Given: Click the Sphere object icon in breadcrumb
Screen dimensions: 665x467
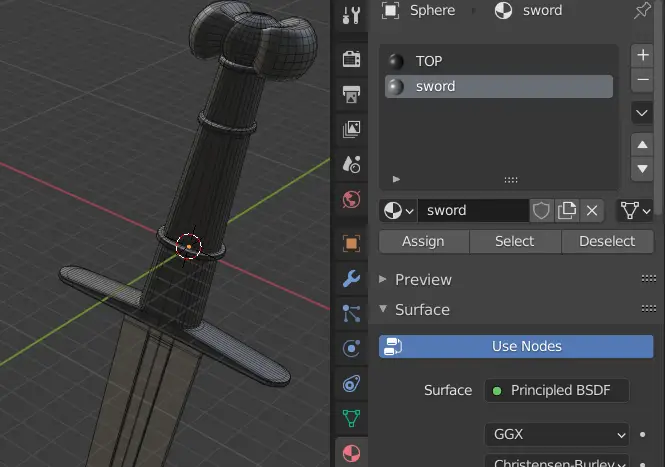Looking at the screenshot, I should [390, 10].
